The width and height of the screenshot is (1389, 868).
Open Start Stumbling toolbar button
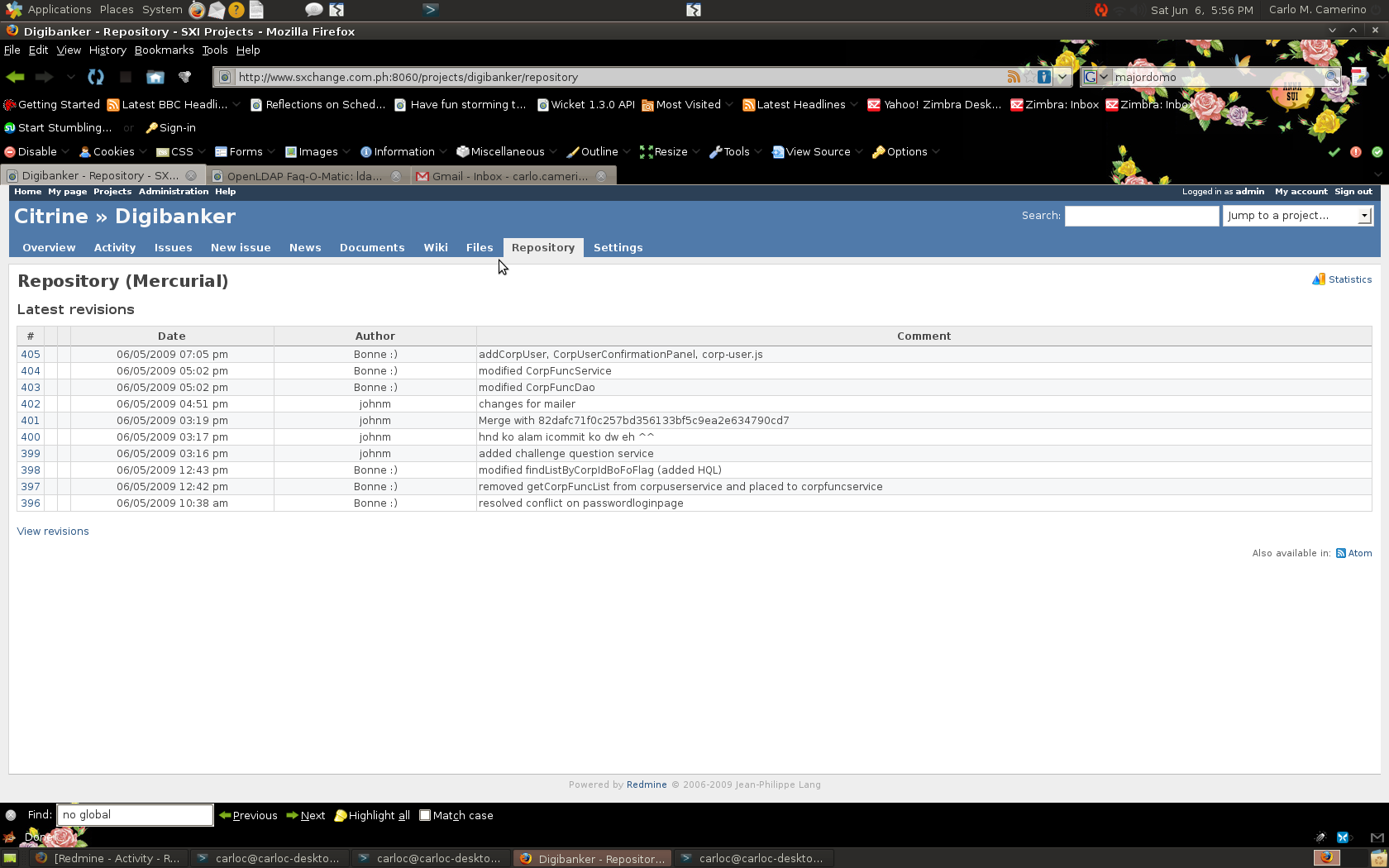pos(58,128)
